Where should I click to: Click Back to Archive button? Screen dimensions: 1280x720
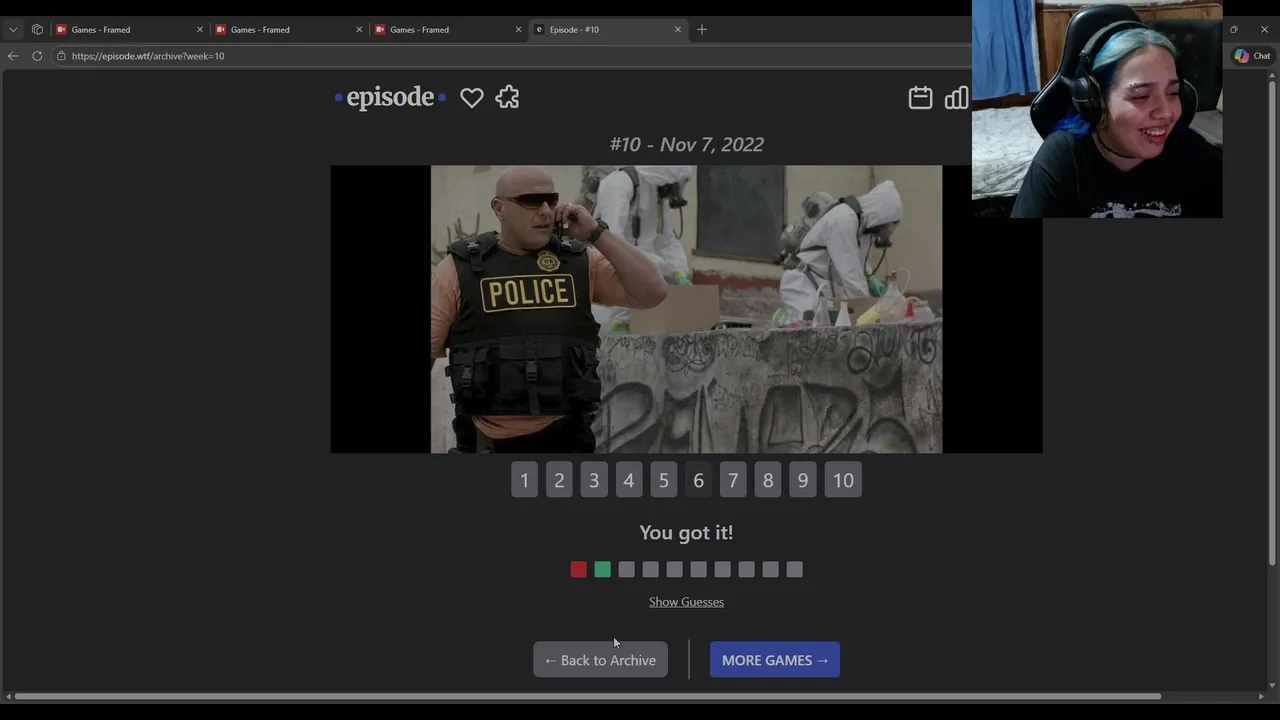[x=600, y=660]
